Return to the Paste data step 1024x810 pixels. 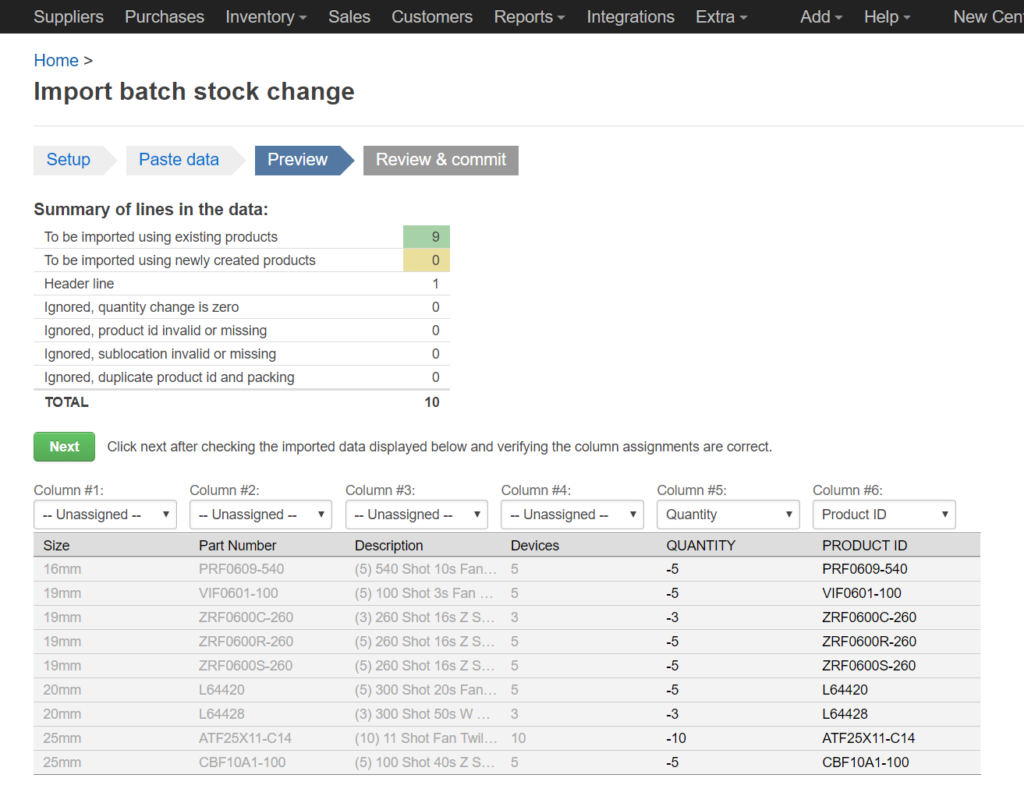coord(179,160)
